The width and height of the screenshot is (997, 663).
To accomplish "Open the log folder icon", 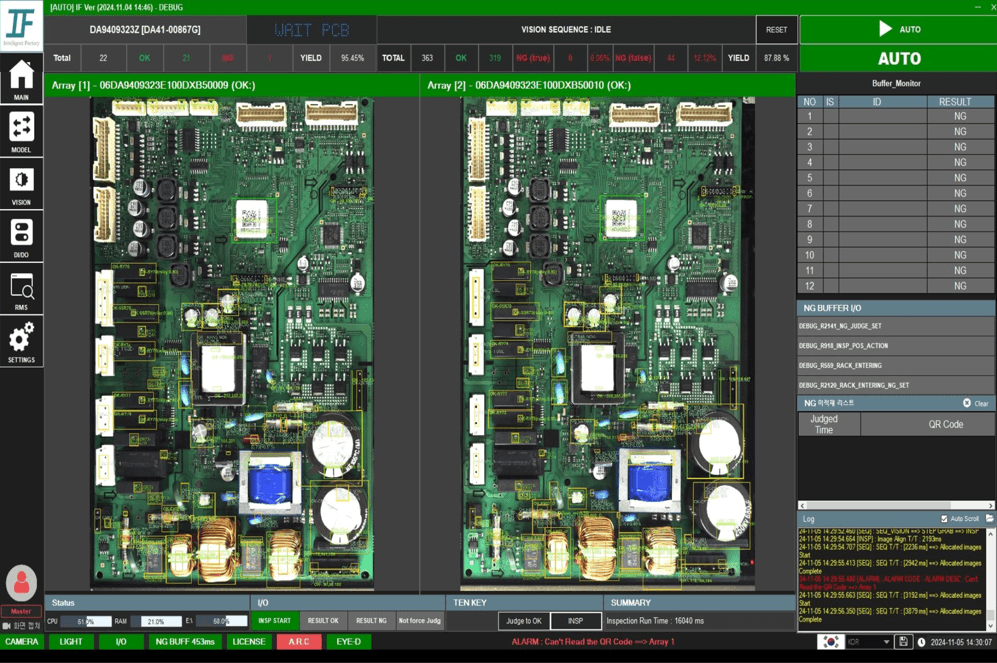I will [x=989, y=519].
